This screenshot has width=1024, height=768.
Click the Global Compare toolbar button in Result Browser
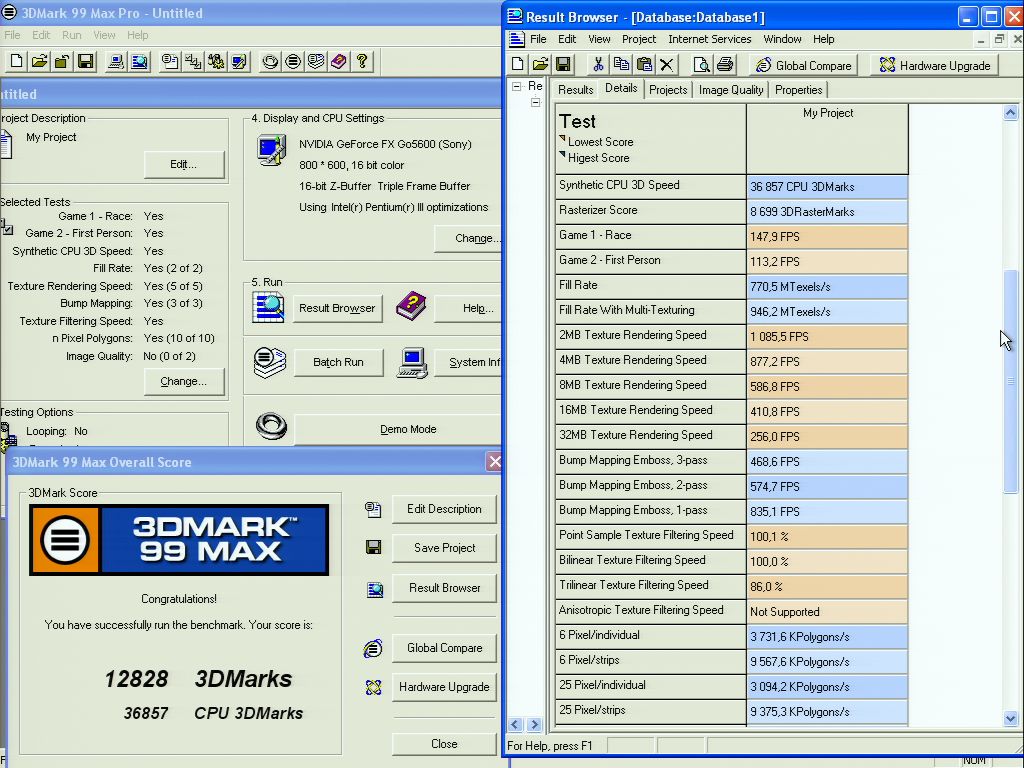point(805,65)
